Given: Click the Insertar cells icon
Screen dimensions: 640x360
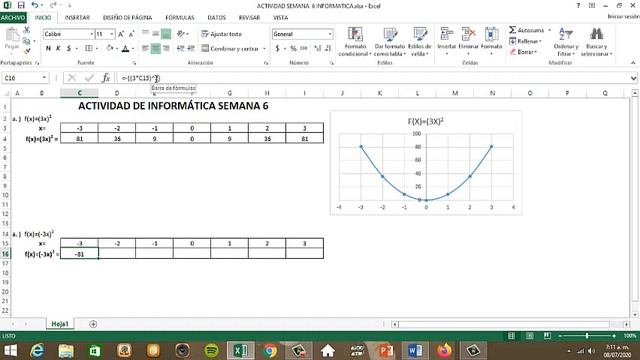Looking at the screenshot, I should [447, 34].
